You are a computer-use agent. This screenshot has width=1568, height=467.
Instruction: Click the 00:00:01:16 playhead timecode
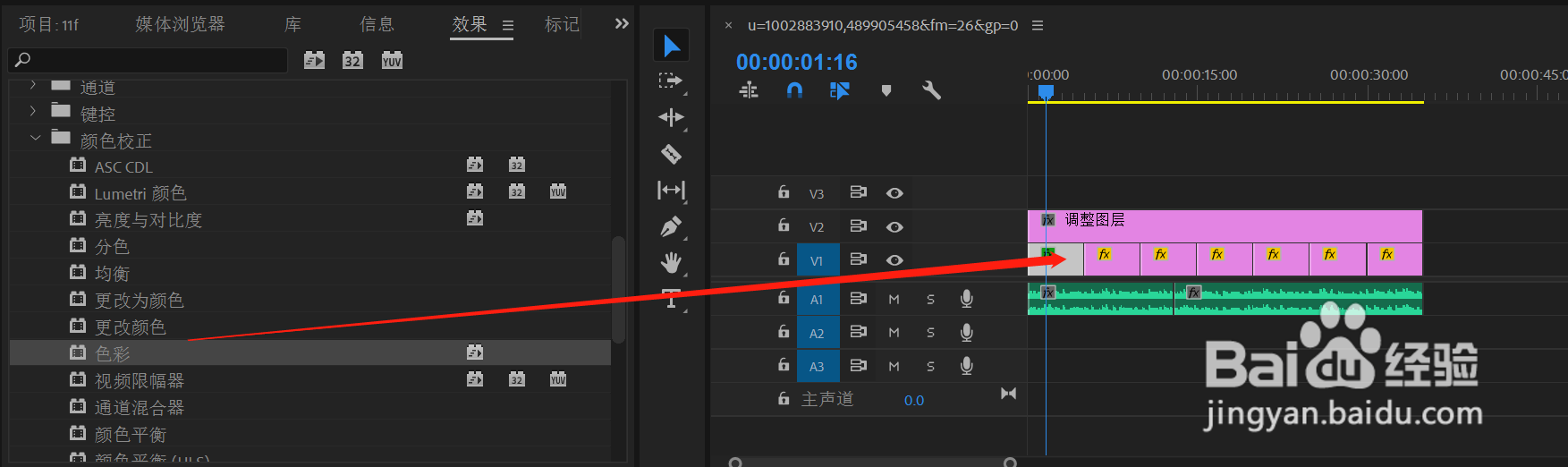(796, 62)
